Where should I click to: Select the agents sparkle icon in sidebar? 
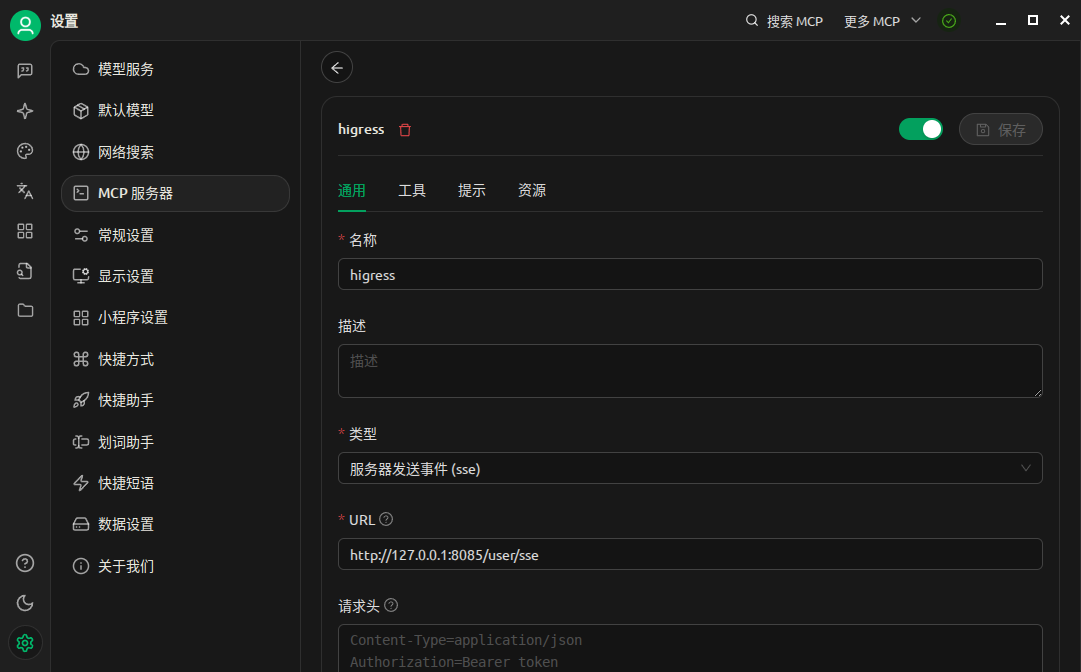[x=25, y=111]
